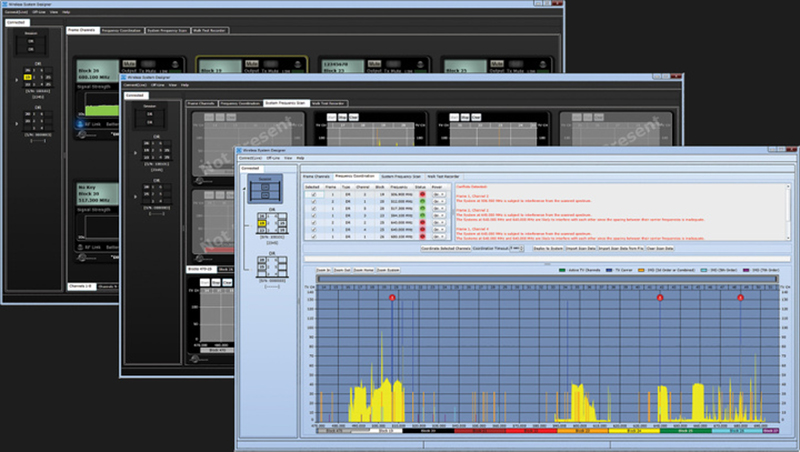Toggle Mute on first channel in back window
Image resolution: width=800 pixels, height=452 pixels.
coord(129,64)
